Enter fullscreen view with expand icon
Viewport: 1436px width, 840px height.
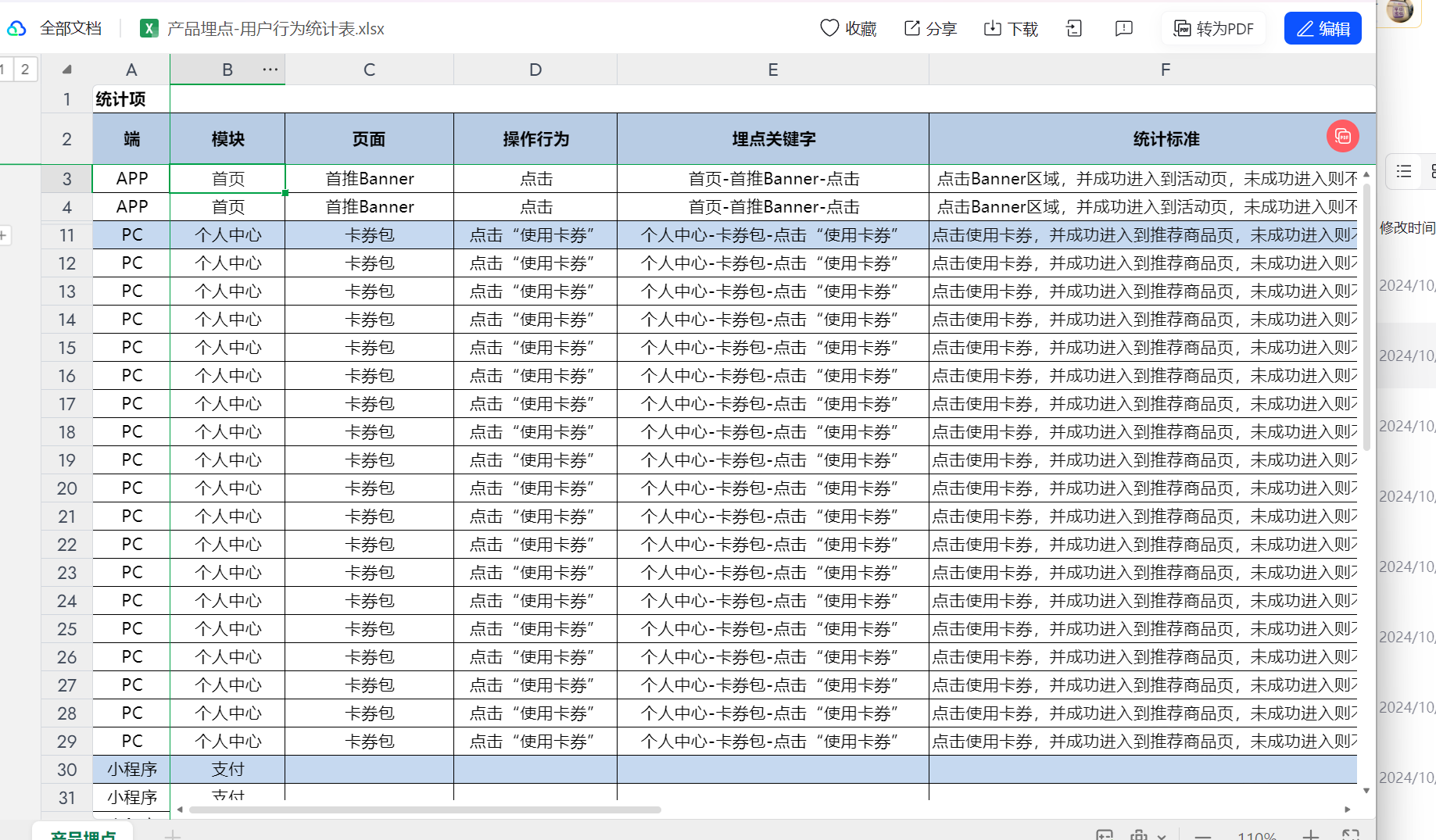coord(1351,835)
